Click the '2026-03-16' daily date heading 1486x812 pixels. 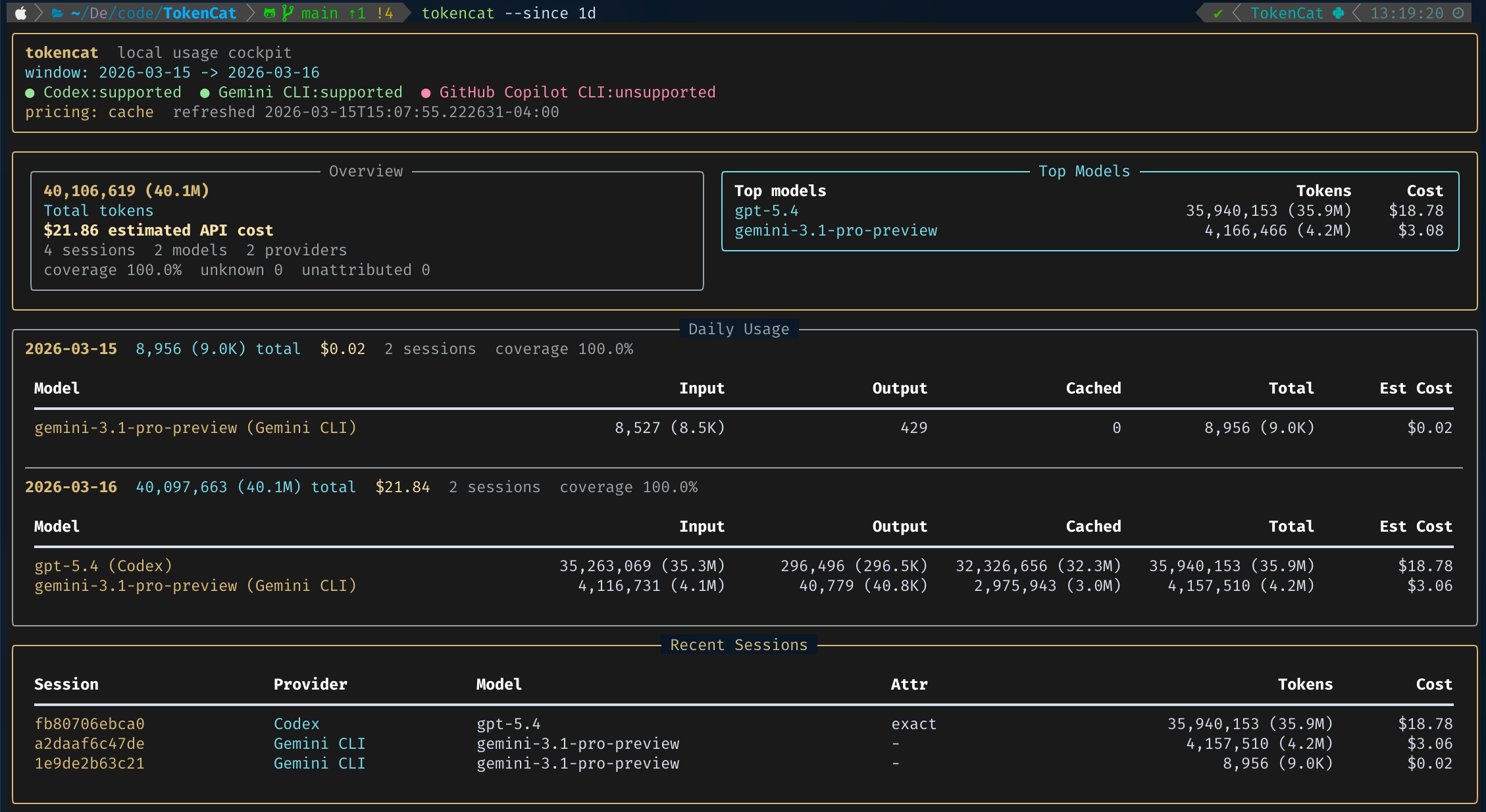point(71,487)
